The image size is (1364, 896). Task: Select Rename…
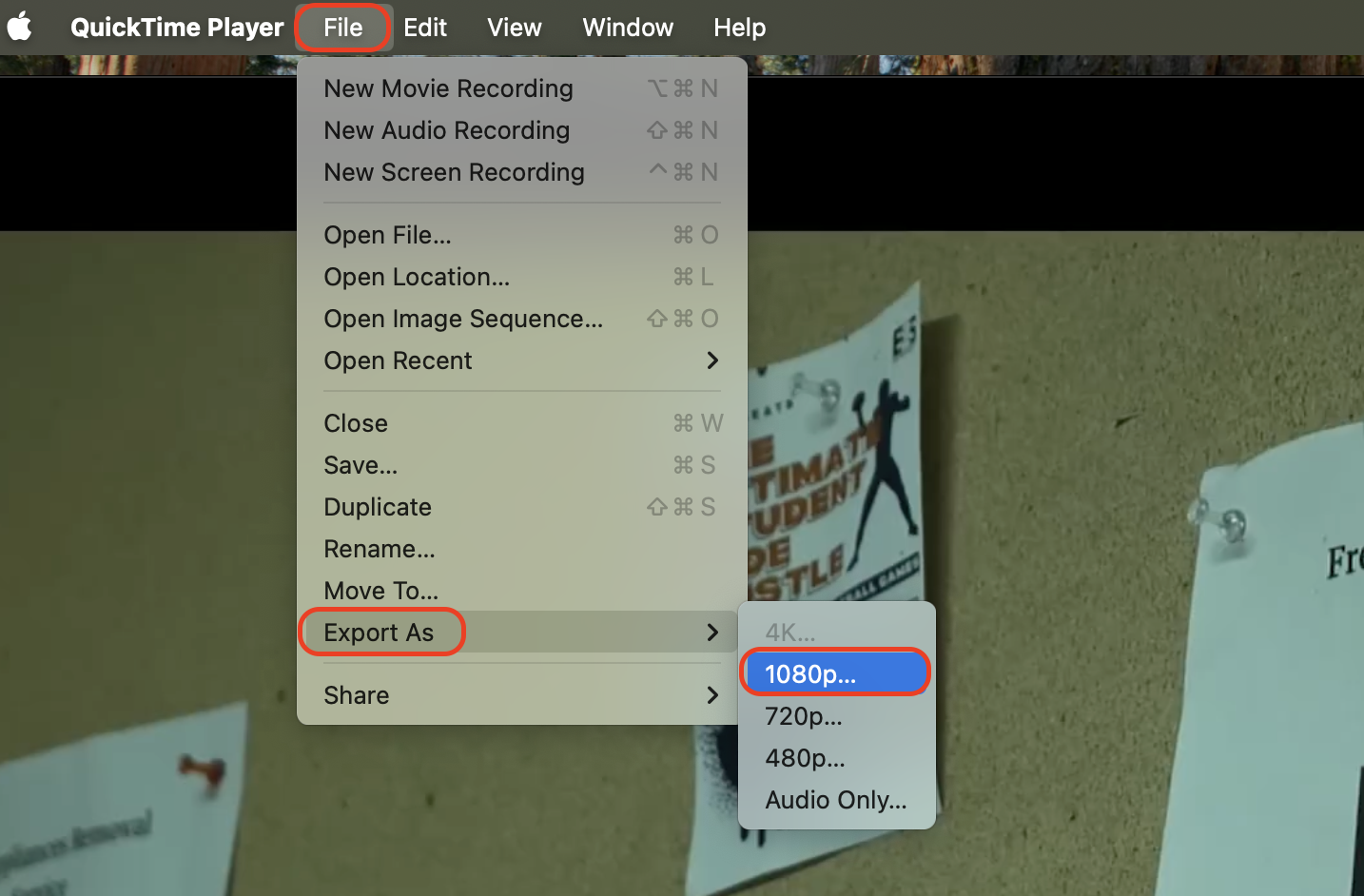(522, 549)
